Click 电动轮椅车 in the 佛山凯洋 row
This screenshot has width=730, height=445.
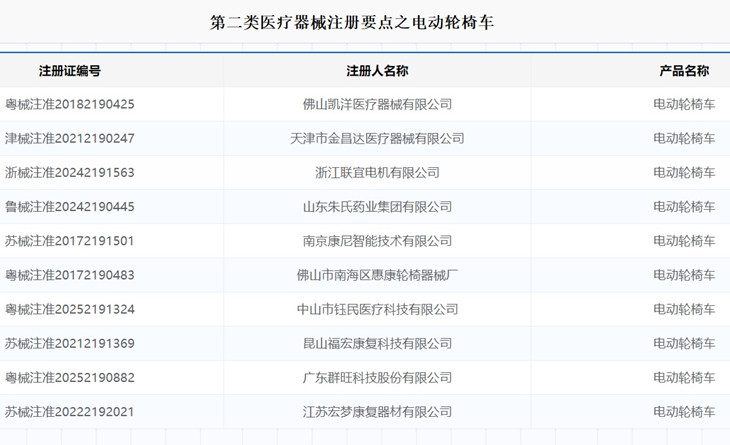point(684,104)
